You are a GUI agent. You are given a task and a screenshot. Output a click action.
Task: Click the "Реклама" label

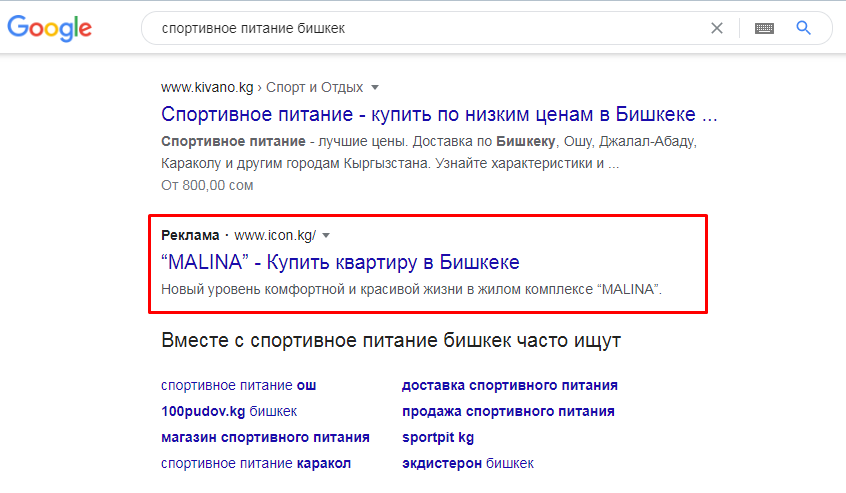pyautogui.click(x=190, y=236)
